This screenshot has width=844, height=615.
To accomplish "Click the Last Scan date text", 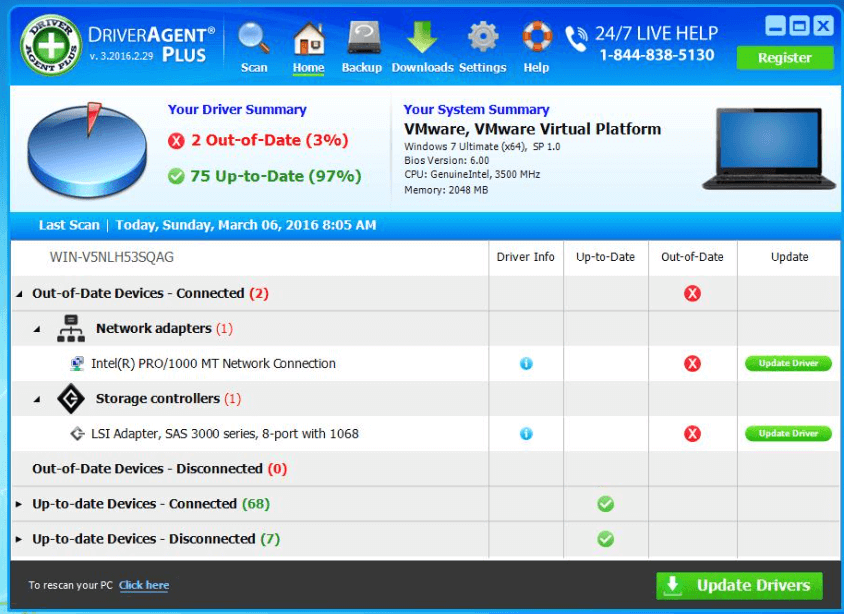I will pos(245,225).
